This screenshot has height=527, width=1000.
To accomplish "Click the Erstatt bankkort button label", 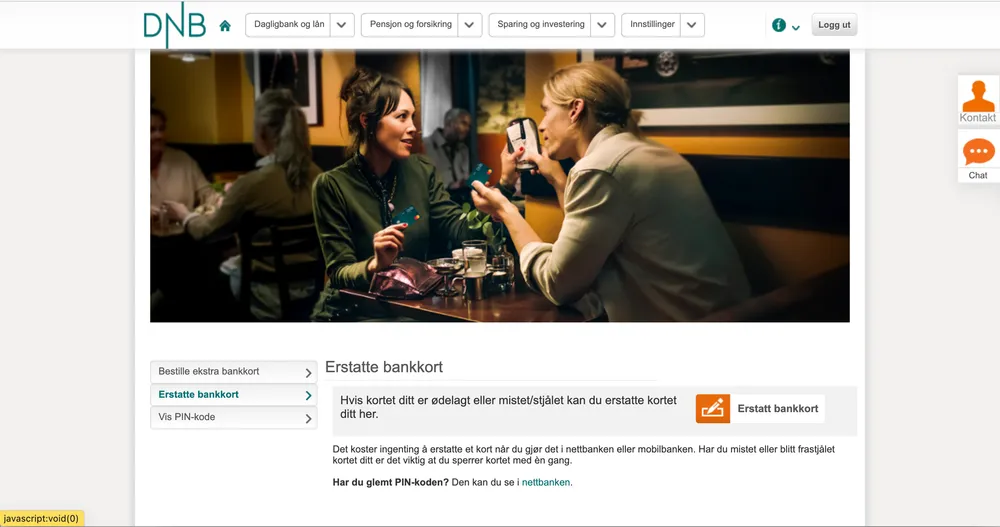I will (x=777, y=408).
